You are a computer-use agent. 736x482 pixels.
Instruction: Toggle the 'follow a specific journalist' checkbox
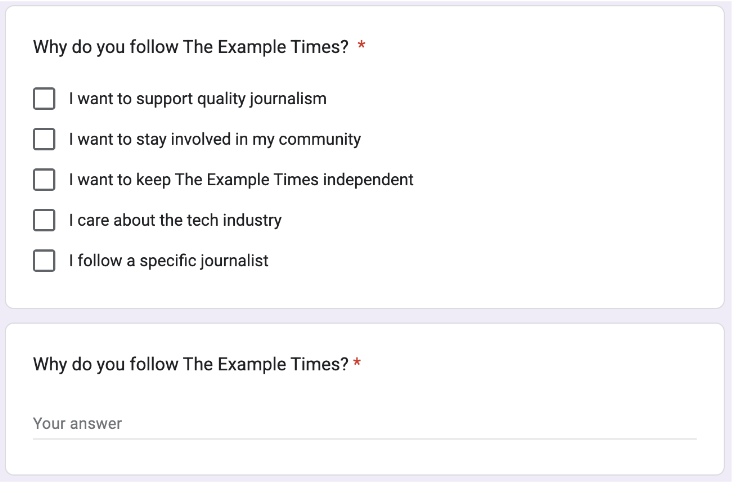[x=44, y=260]
